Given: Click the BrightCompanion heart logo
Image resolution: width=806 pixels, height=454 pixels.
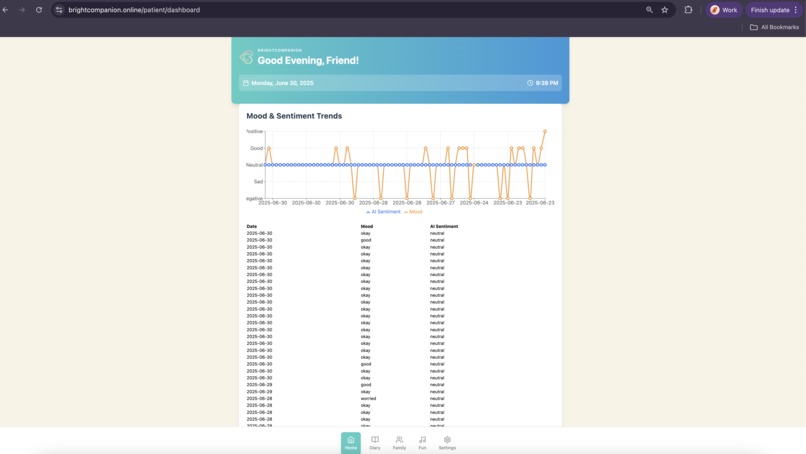Looking at the screenshot, I should (x=246, y=57).
